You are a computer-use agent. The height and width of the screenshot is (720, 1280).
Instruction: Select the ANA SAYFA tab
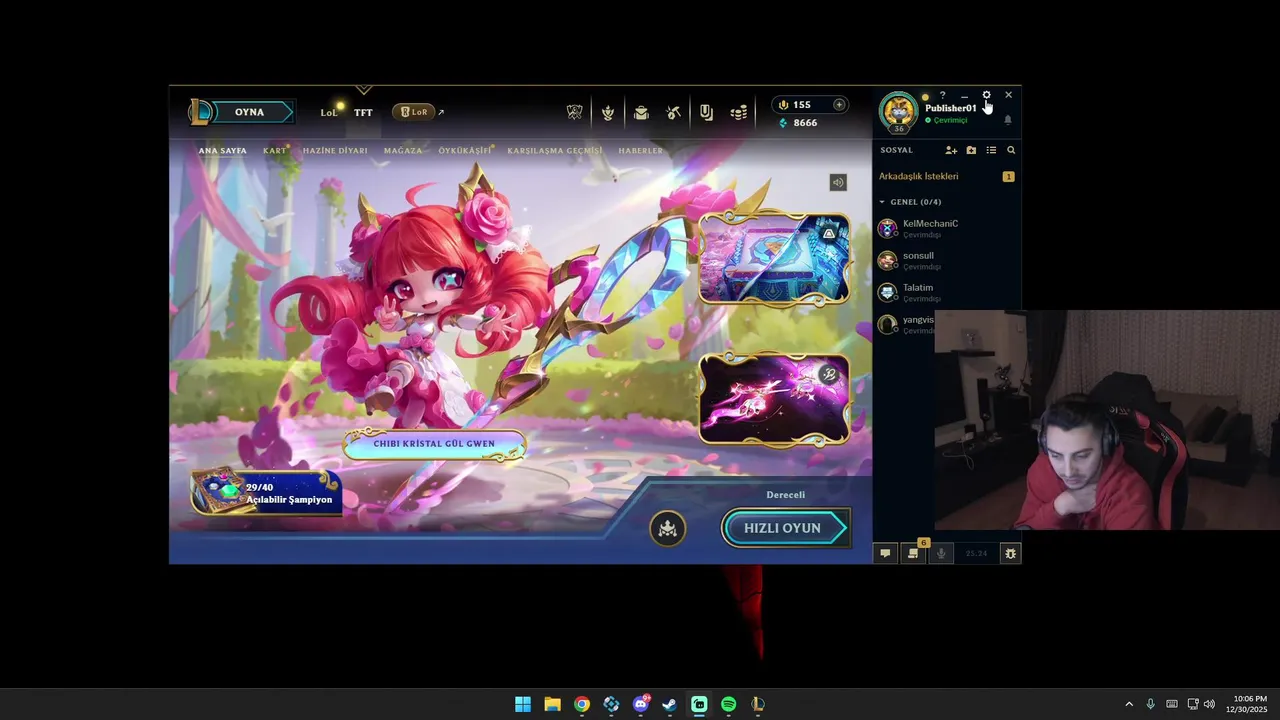[x=222, y=151]
